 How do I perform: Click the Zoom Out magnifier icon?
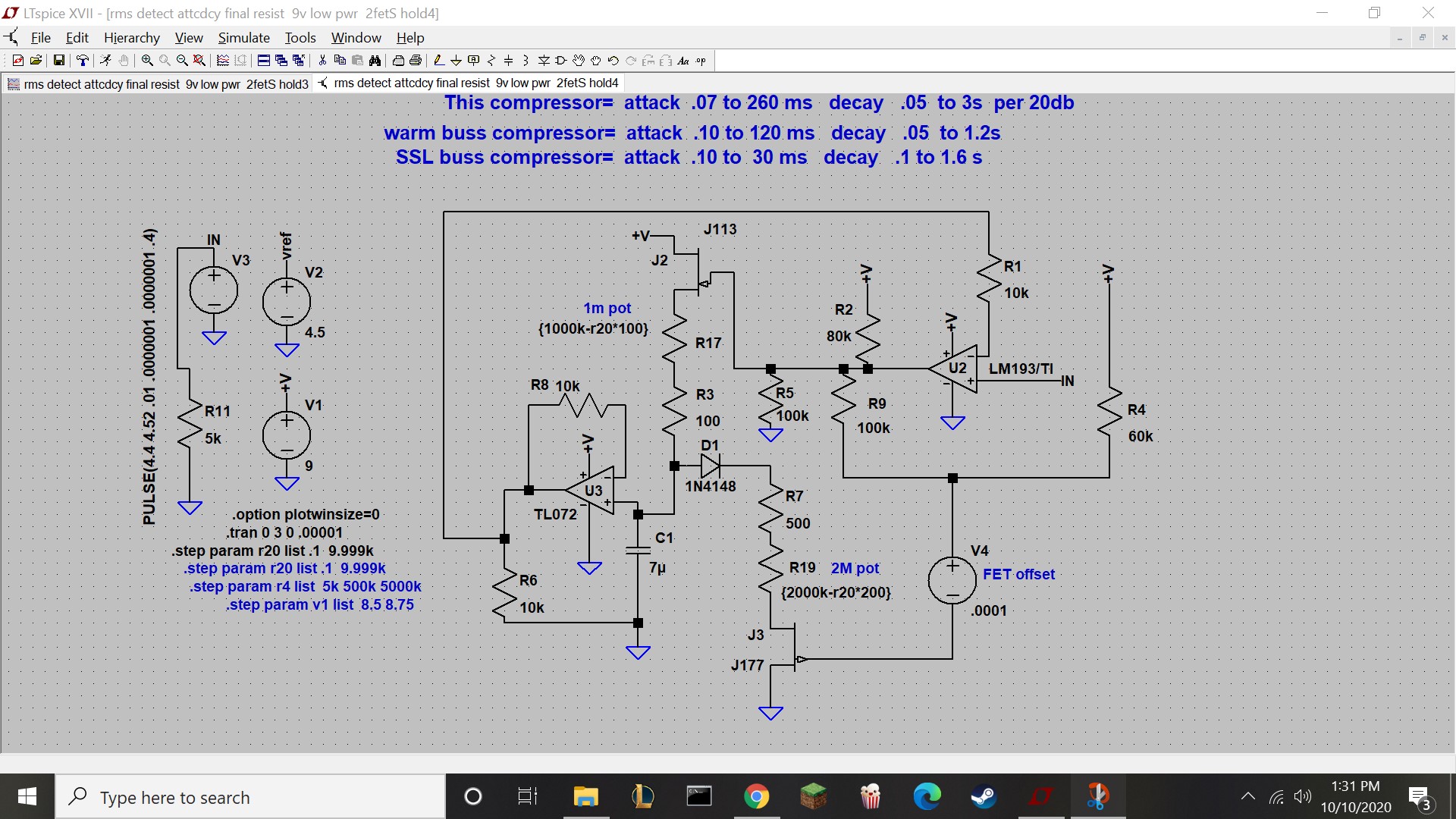click(x=182, y=61)
